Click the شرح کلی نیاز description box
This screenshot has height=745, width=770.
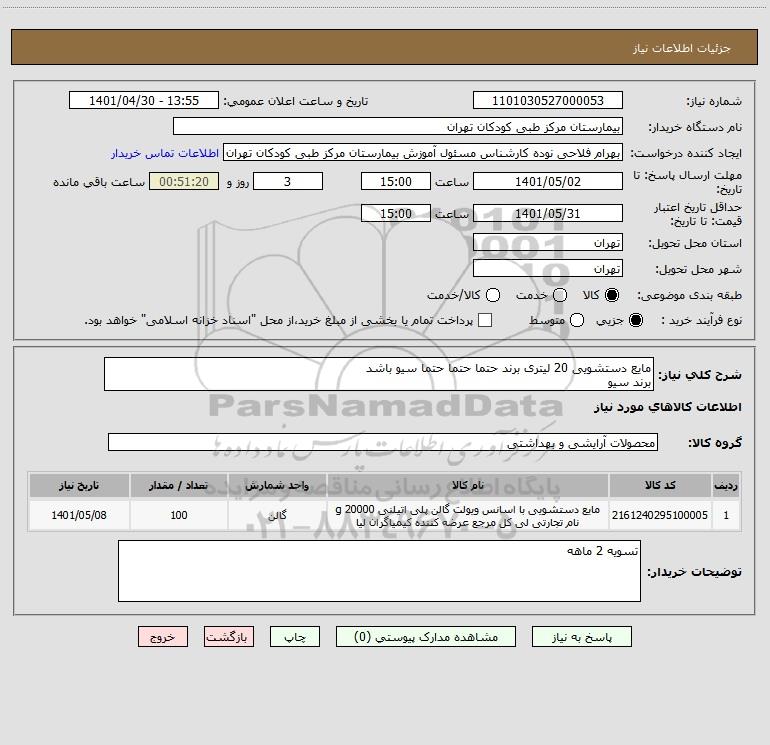pos(379,374)
